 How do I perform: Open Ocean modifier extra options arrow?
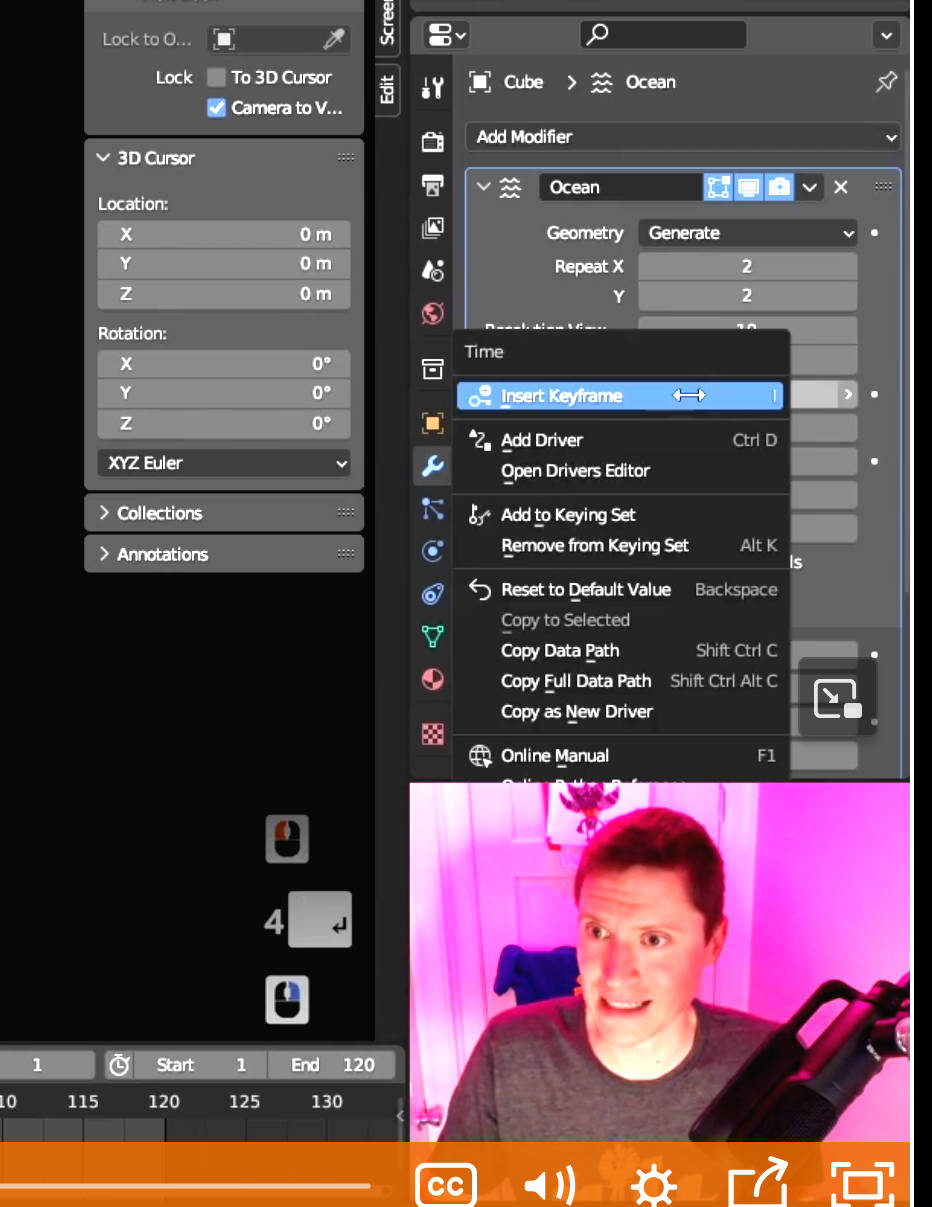pyautogui.click(x=810, y=187)
